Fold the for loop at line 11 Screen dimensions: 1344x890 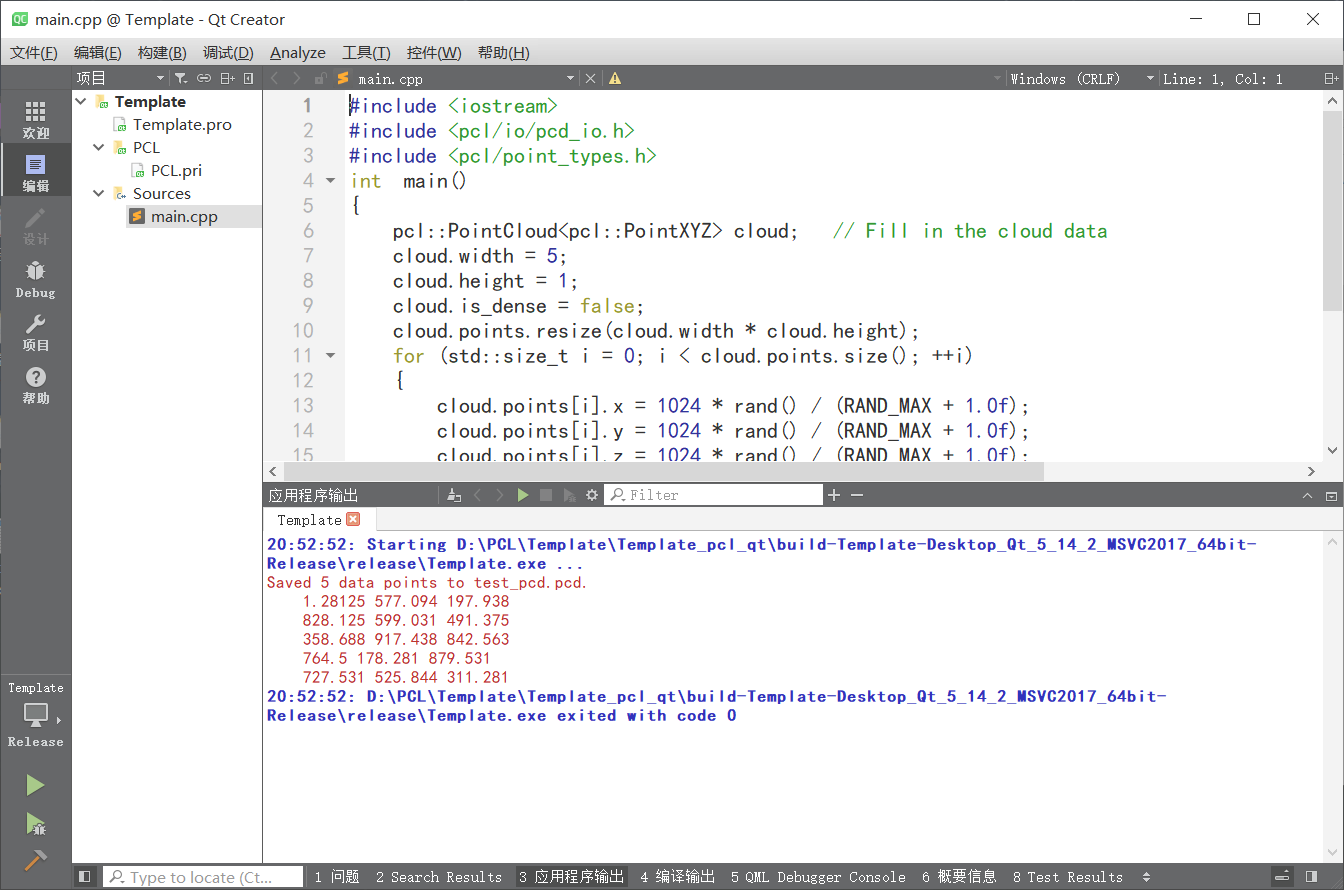331,356
